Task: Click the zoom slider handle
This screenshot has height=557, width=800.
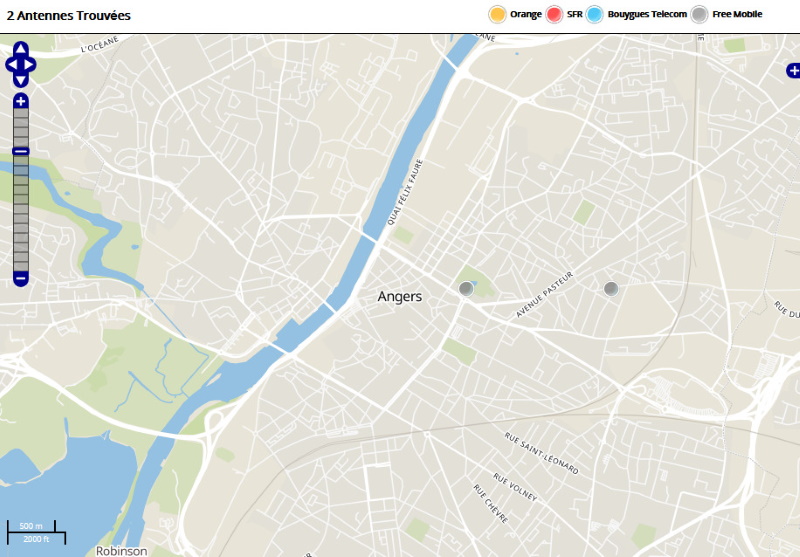Action: coord(21,151)
